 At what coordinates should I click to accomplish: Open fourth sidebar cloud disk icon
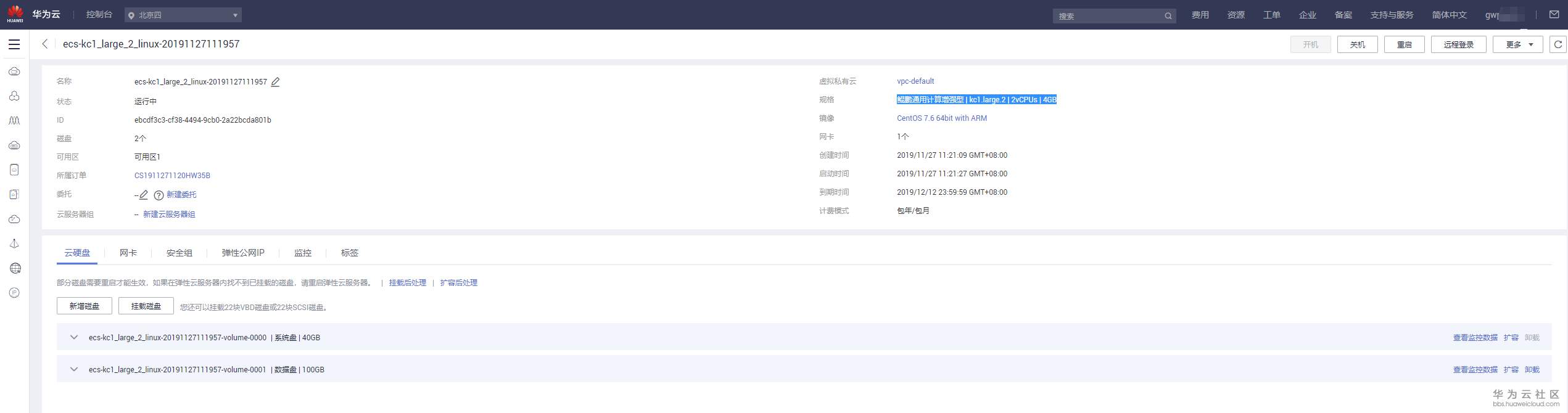[14, 145]
